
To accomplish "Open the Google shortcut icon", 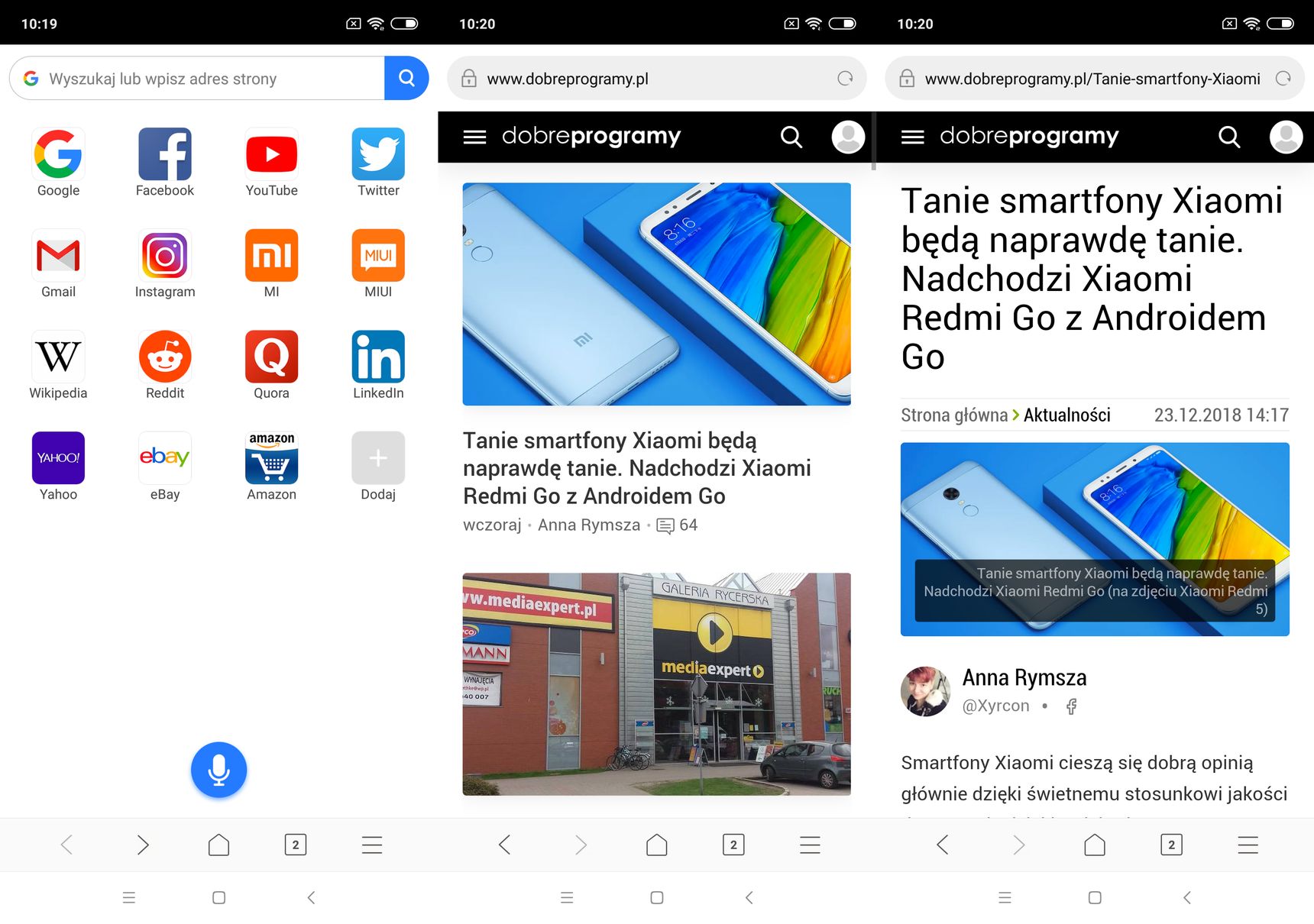I will (58, 153).
